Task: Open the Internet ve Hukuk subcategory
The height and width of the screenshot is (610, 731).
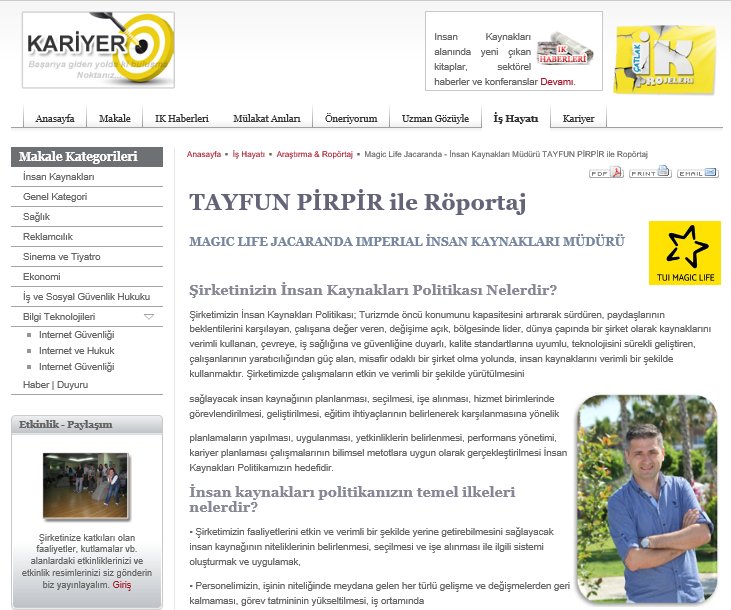Action: (77, 351)
